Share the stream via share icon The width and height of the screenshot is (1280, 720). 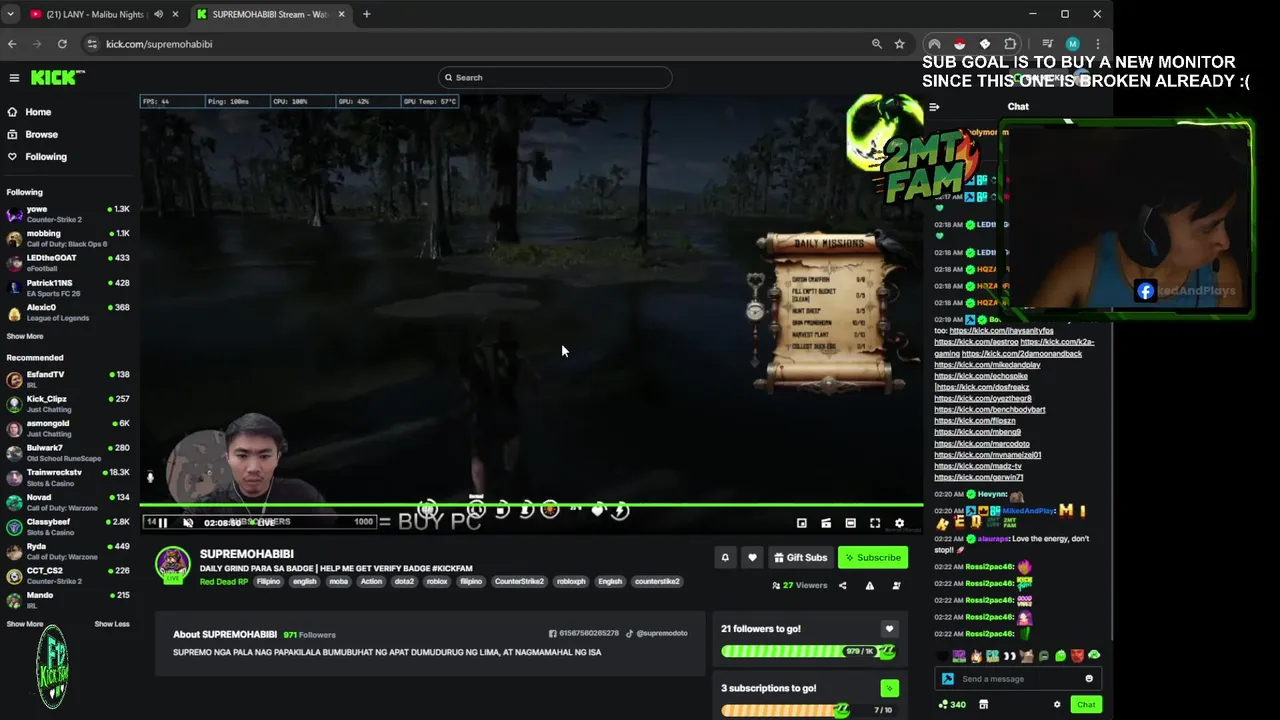[842, 586]
